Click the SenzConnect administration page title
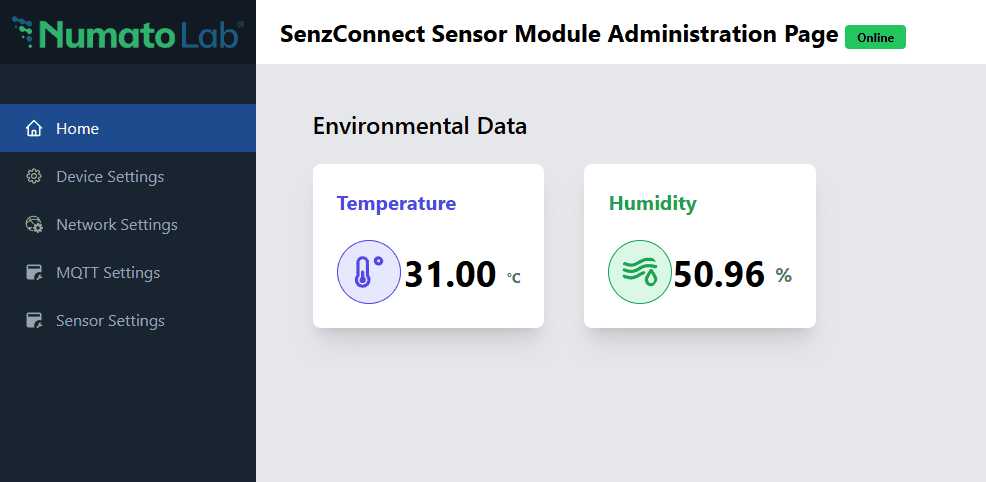986x482 pixels. 559,34
